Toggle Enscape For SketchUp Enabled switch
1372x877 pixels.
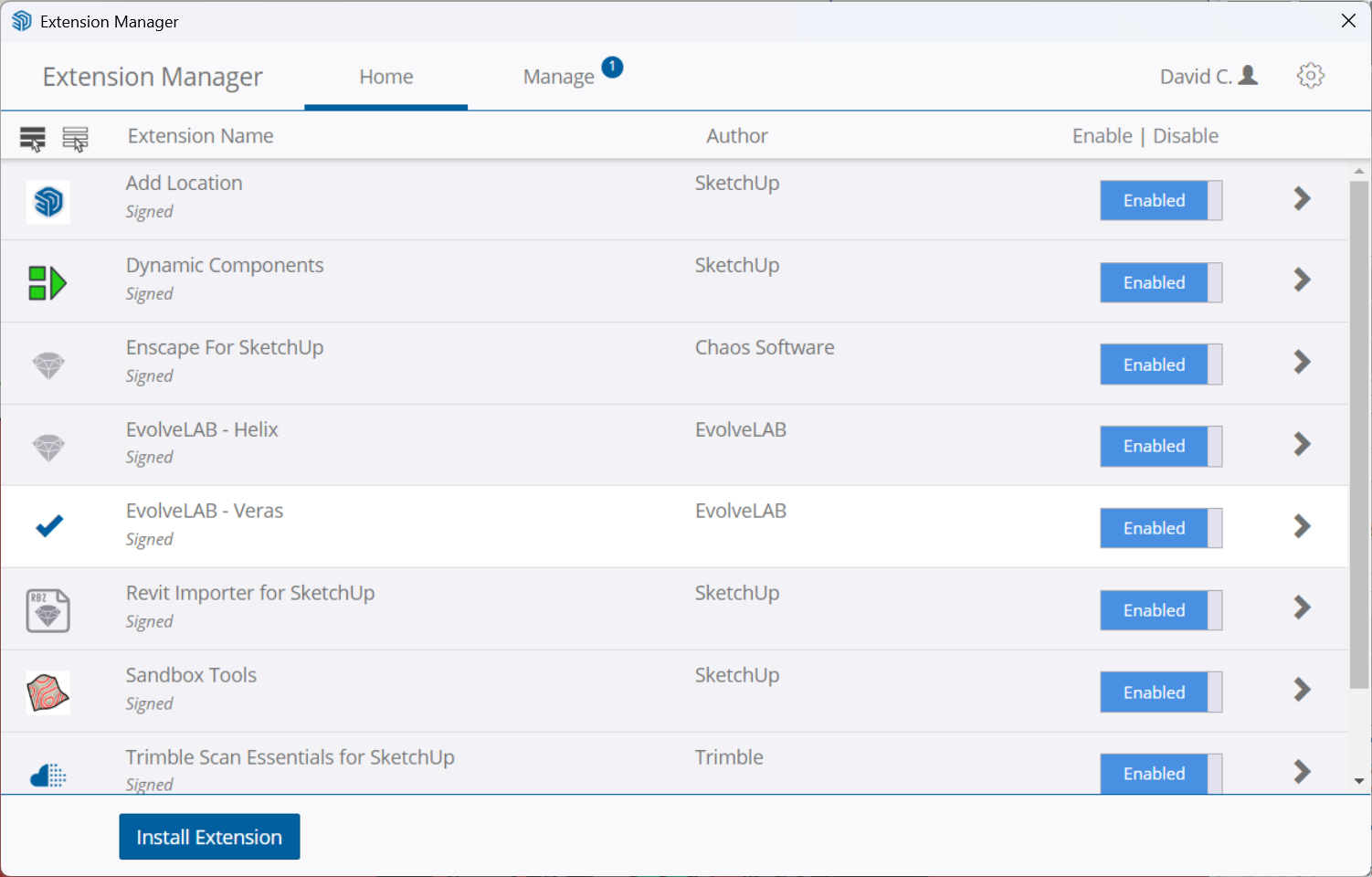click(1161, 365)
